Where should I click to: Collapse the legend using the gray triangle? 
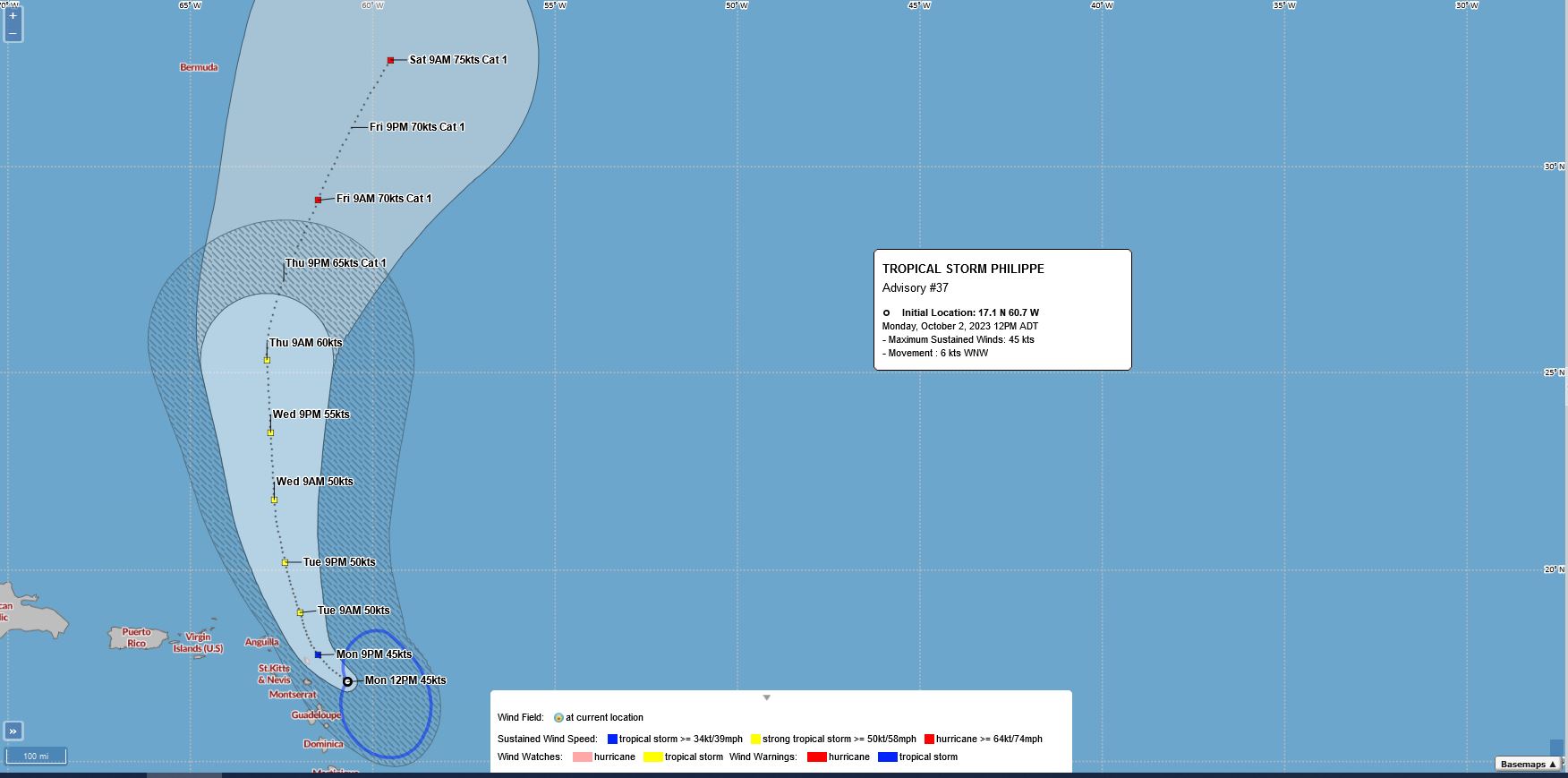click(766, 697)
